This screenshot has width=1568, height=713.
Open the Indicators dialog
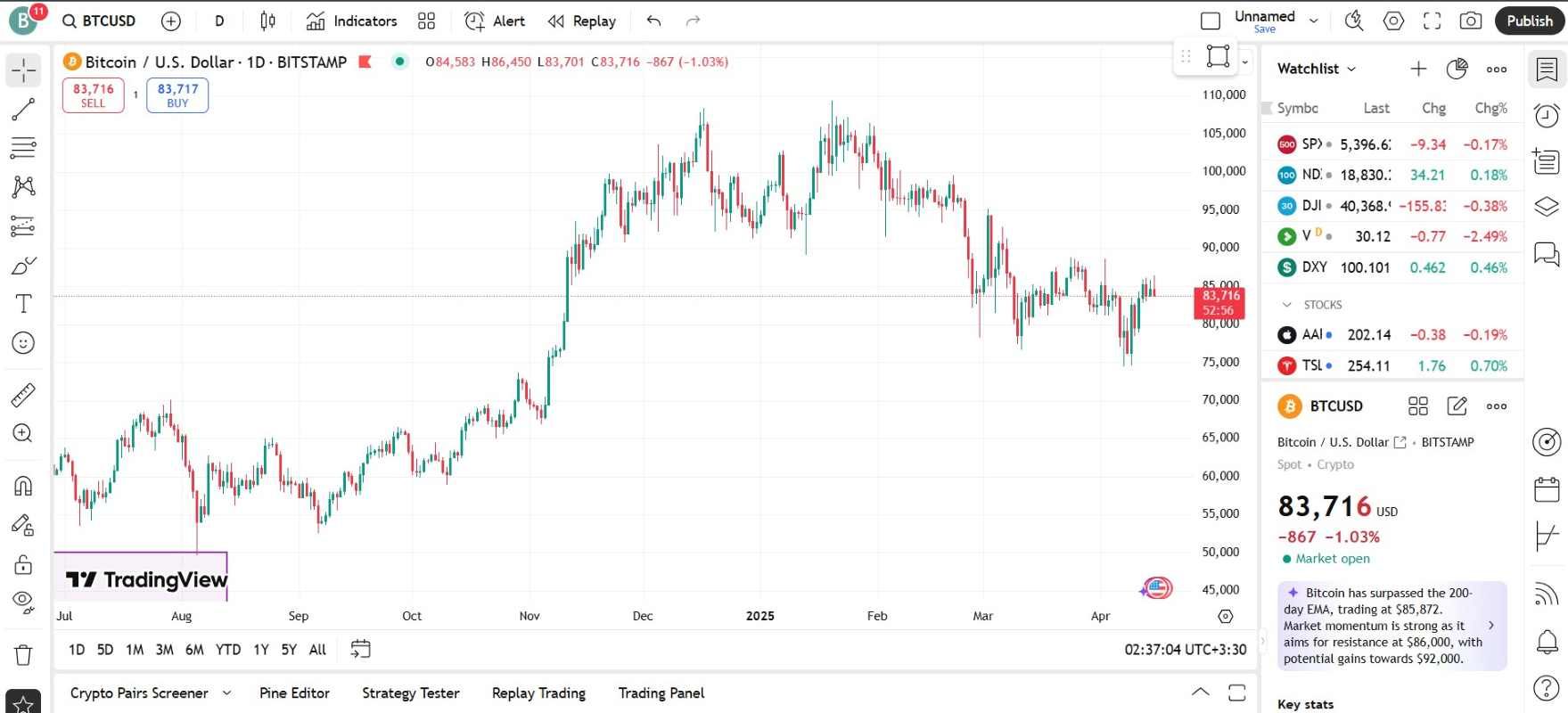[x=351, y=20]
